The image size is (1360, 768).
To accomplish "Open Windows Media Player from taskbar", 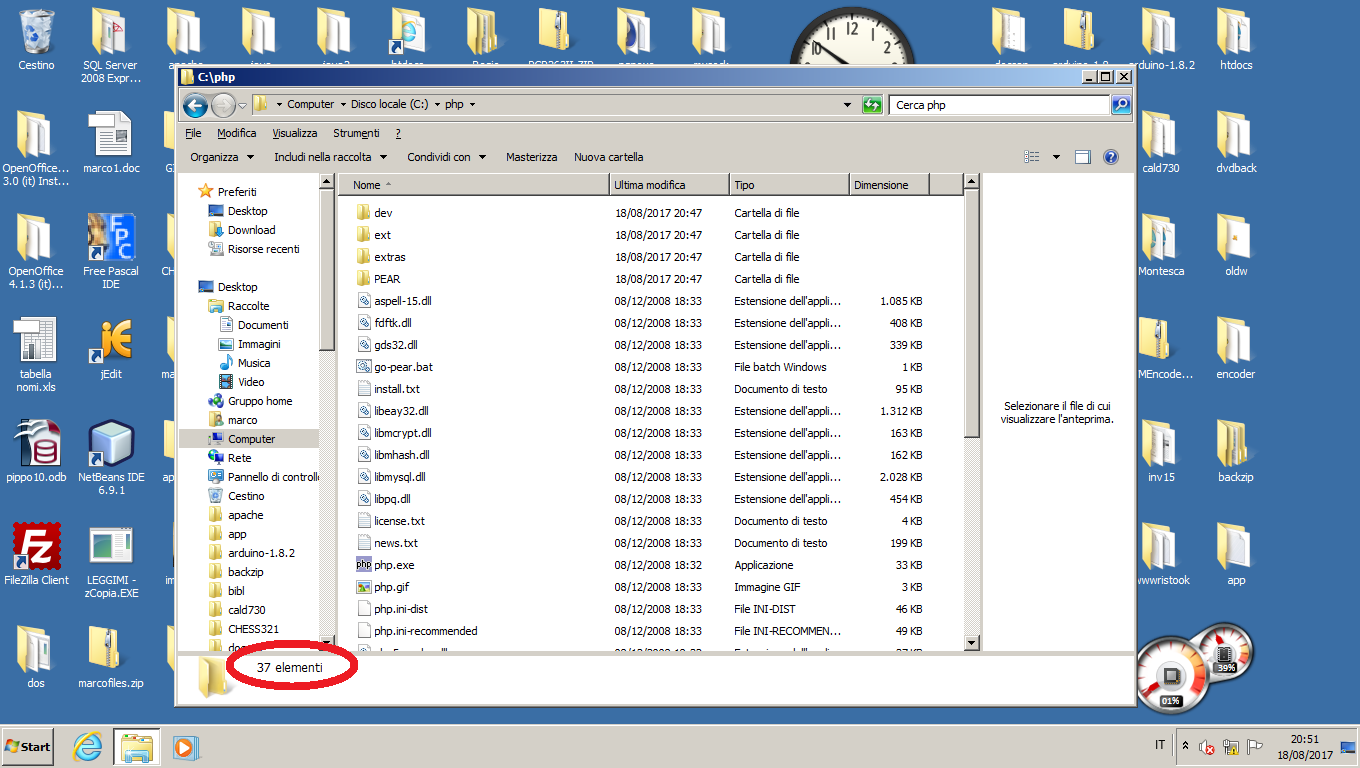I will pyautogui.click(x=184, y=746).
